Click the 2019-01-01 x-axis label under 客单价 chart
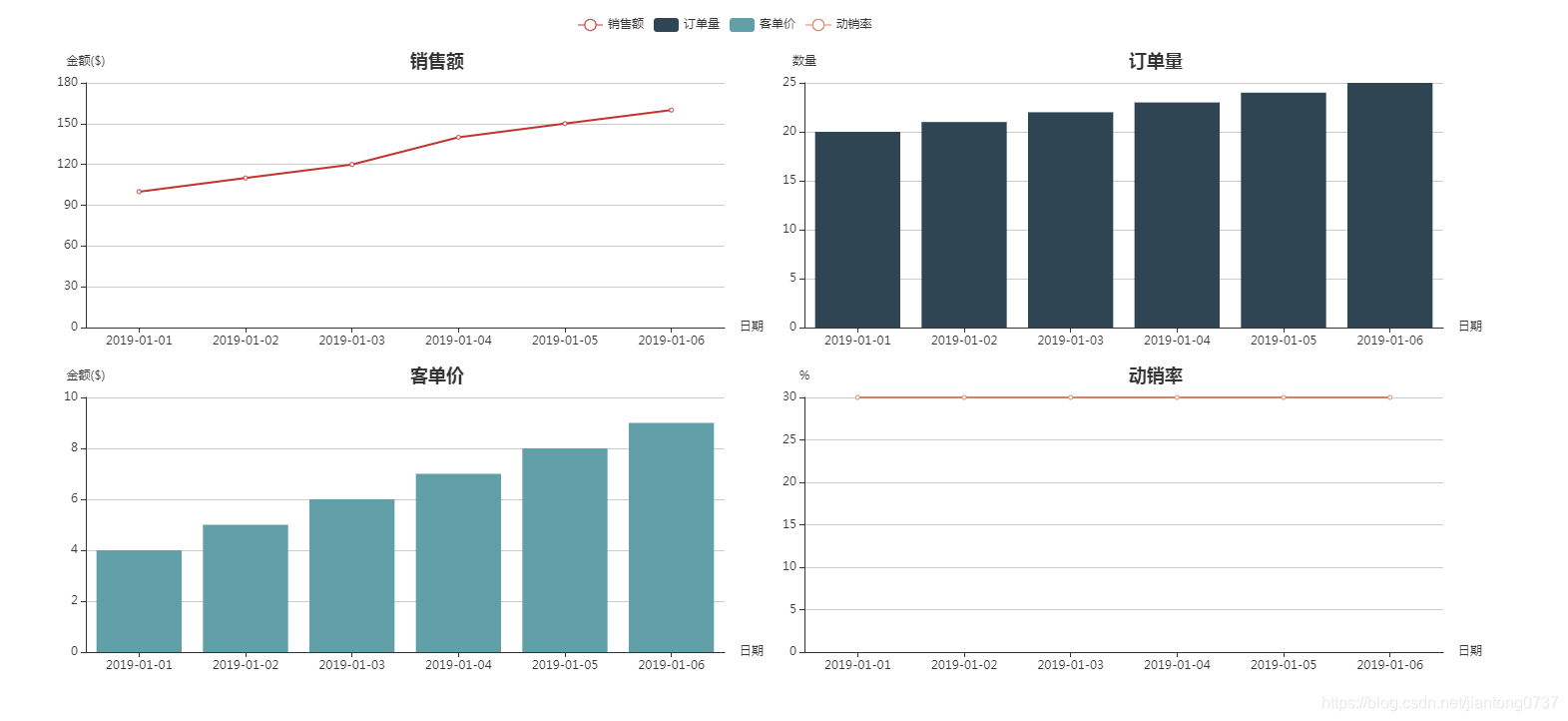The width and height of the screenshot is (1568, 721). pos(139,665)
